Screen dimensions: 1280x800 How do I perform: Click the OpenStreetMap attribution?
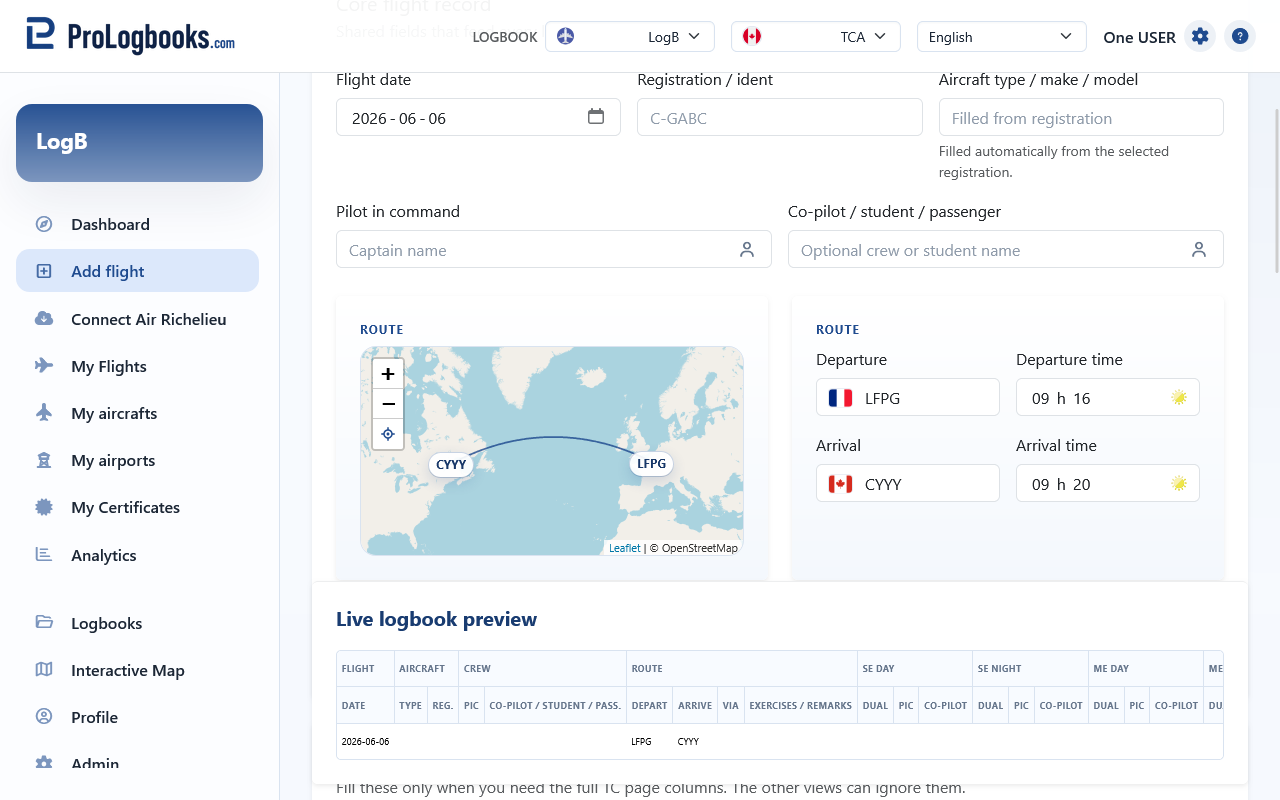click(700, 548)
